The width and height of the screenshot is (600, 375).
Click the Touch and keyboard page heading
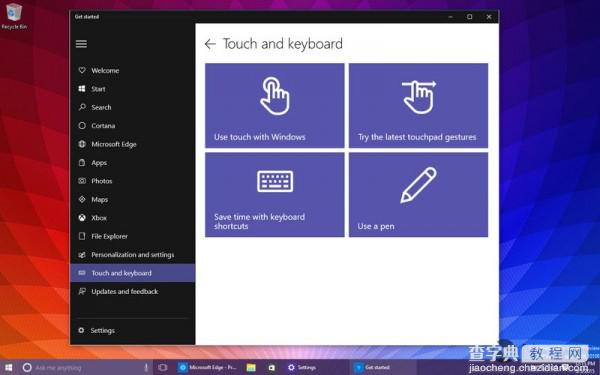pos(283,44)
